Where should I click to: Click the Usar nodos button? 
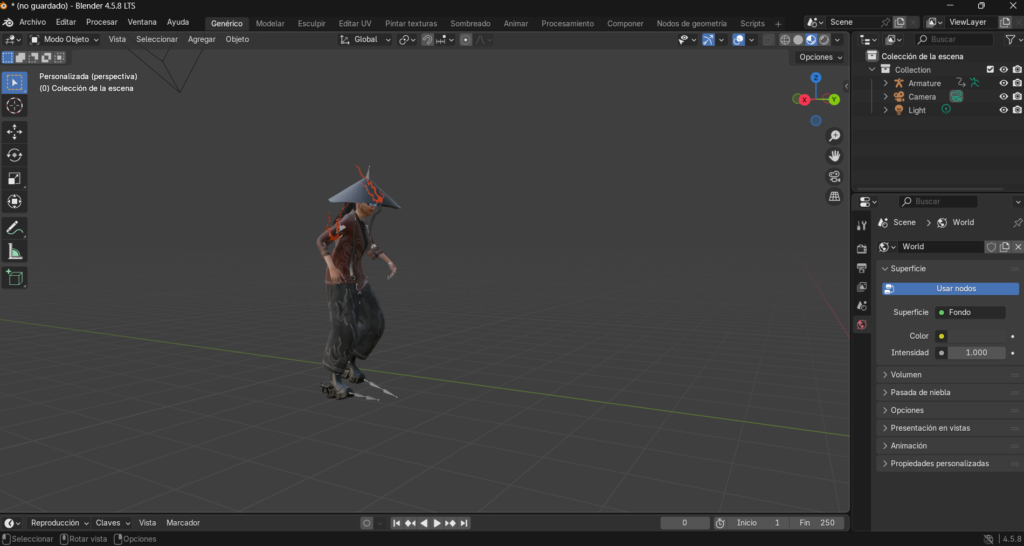click(x=950, y=289)
